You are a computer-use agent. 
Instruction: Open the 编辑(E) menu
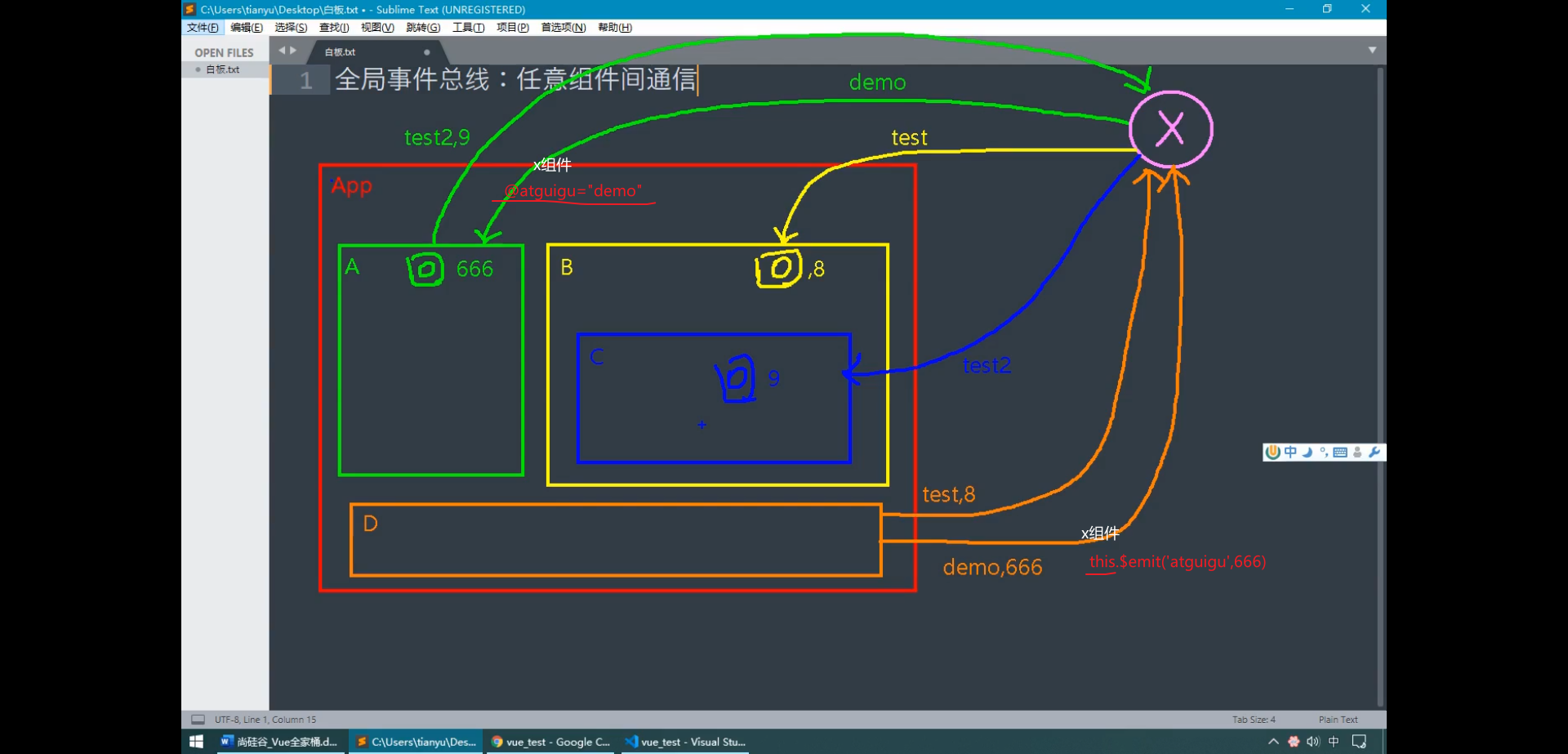pyautogui.click(x=247, y=28)
